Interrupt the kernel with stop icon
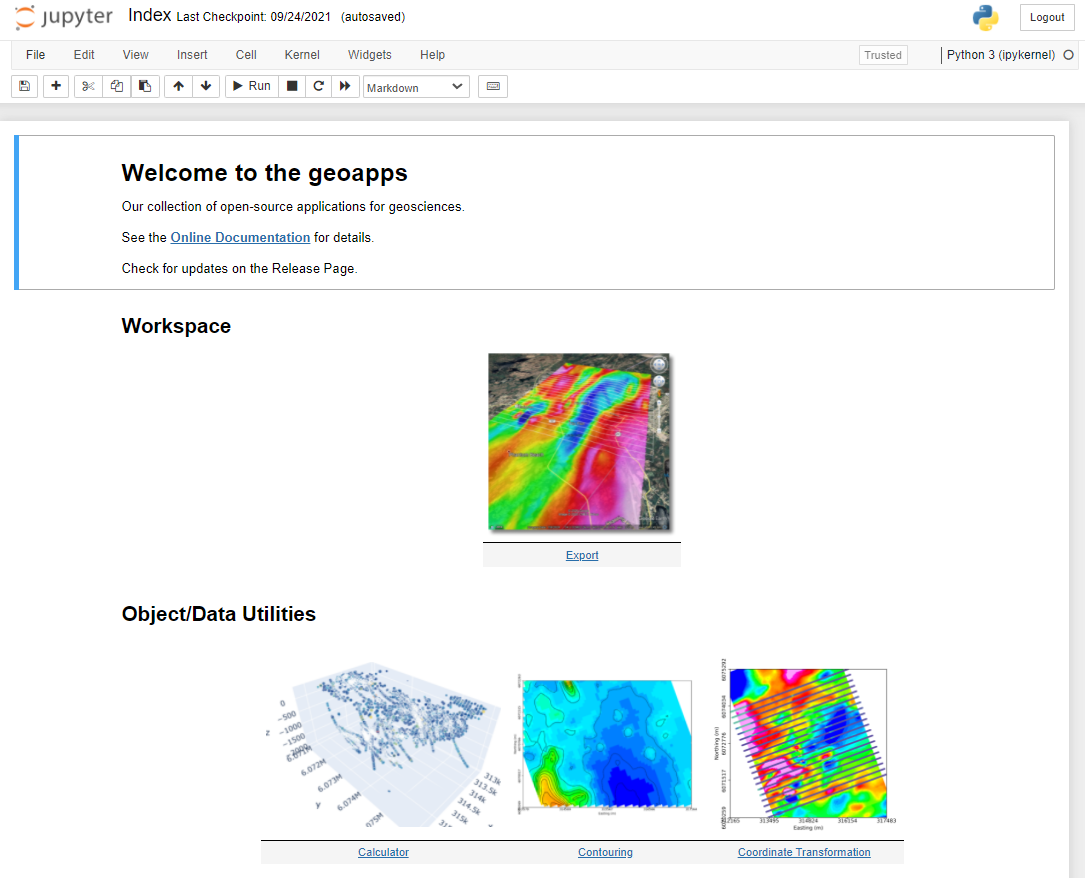The height and width of the screenshot is (878, 1085). 292,87
